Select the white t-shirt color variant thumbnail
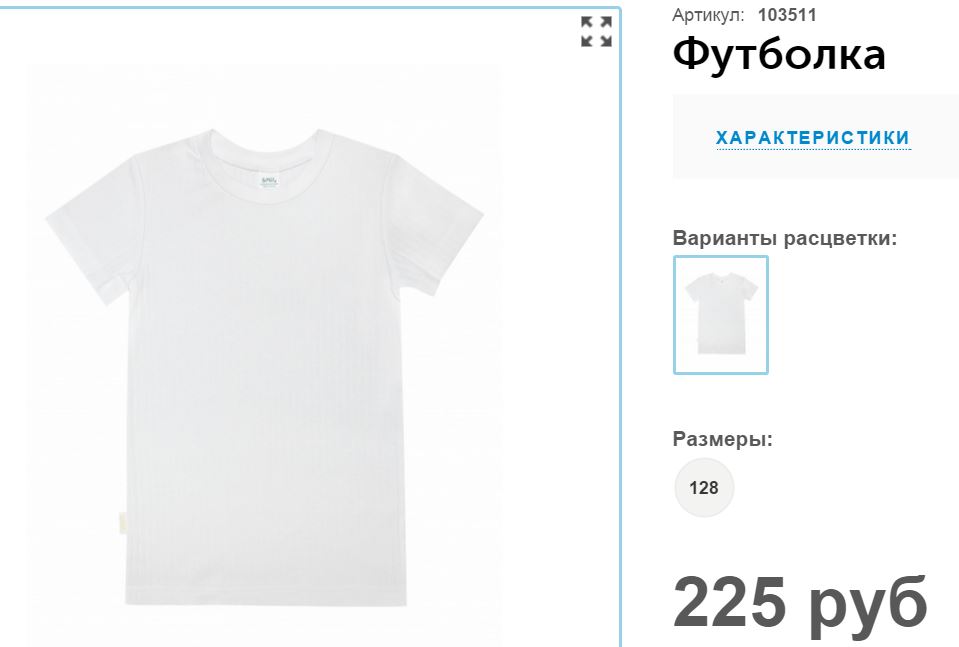 click(720, 315)
